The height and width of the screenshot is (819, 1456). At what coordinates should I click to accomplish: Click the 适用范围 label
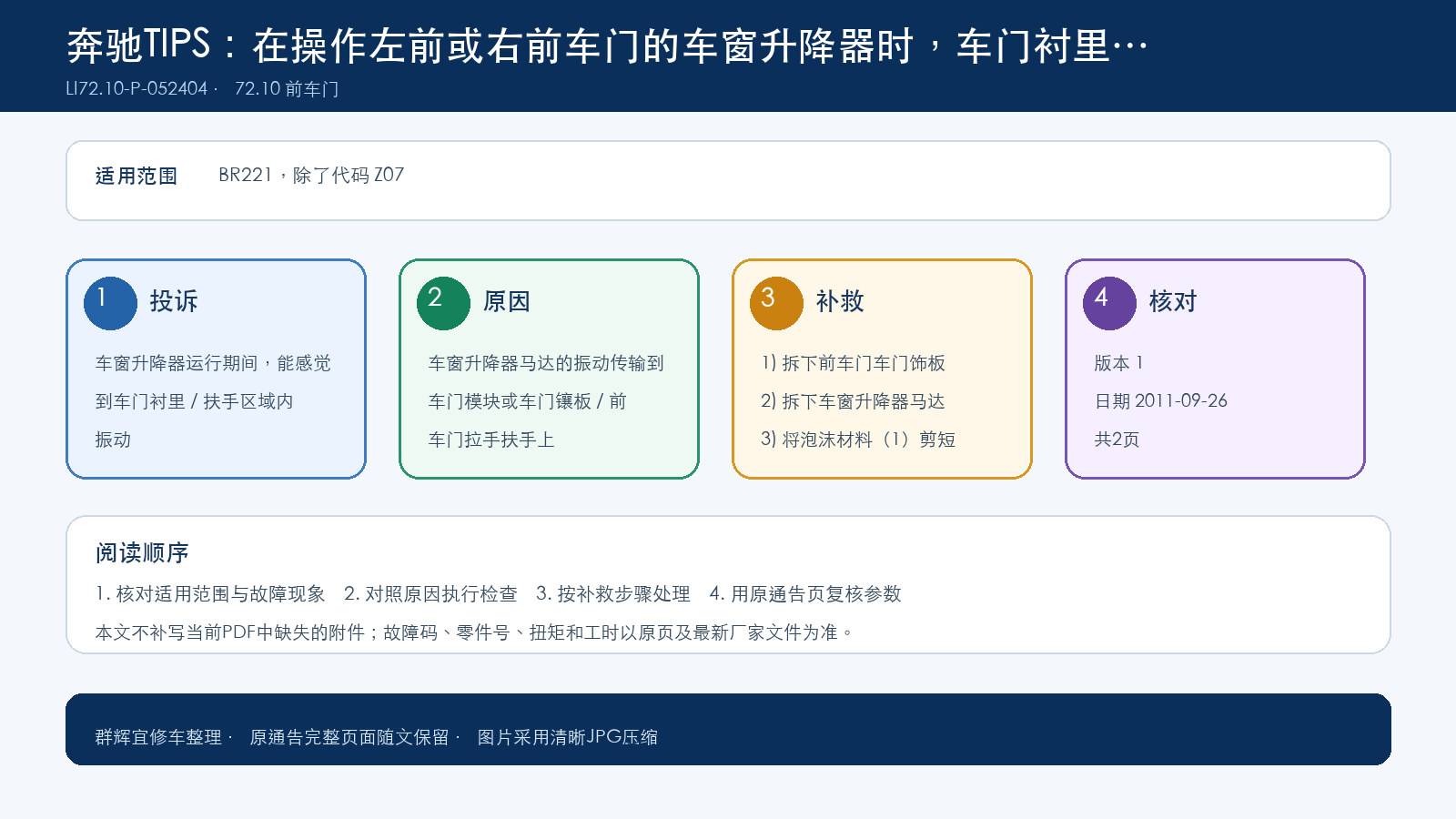[x=136, y=176]
